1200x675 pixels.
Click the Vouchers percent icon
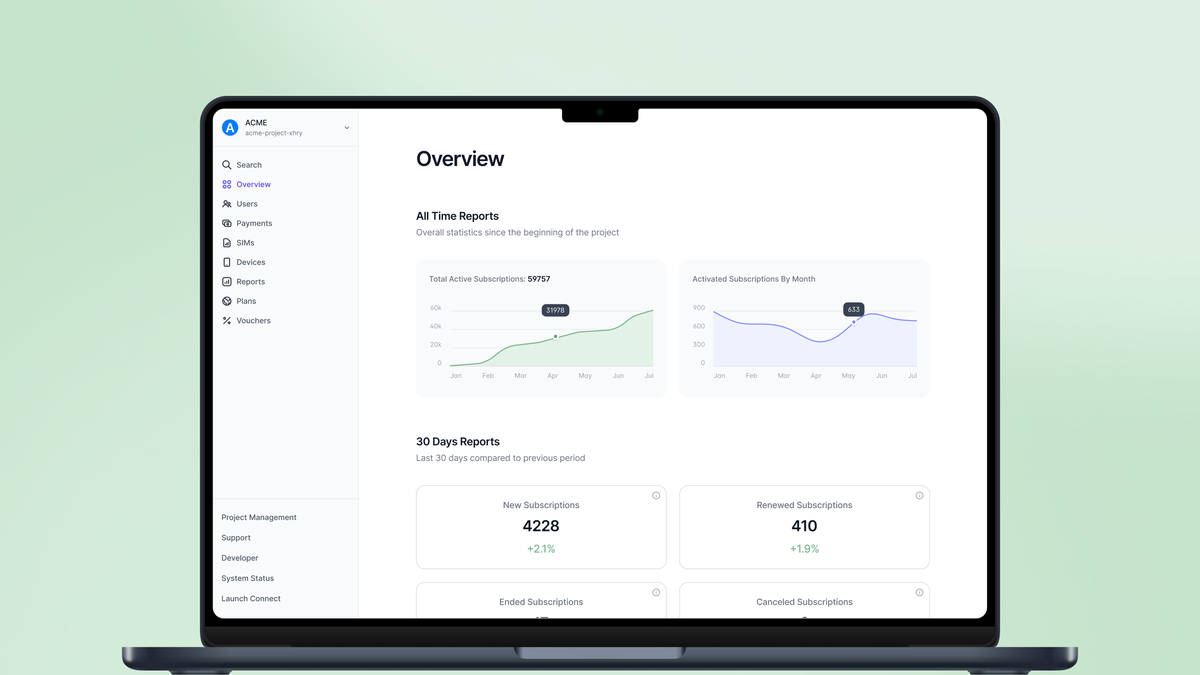[x=228, y=320]
